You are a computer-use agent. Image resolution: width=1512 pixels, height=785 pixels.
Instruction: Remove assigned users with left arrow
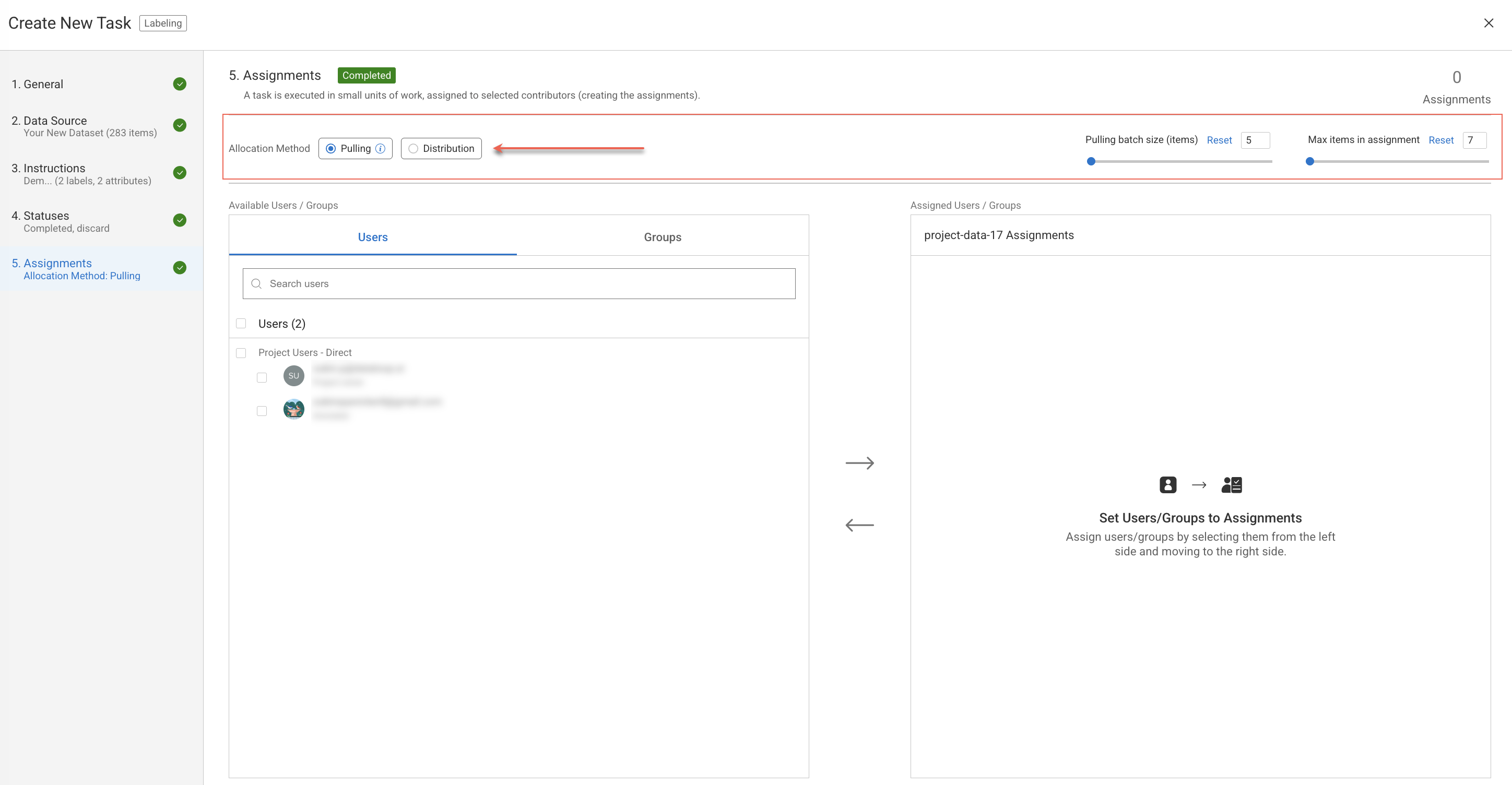(x=859, y=525)
